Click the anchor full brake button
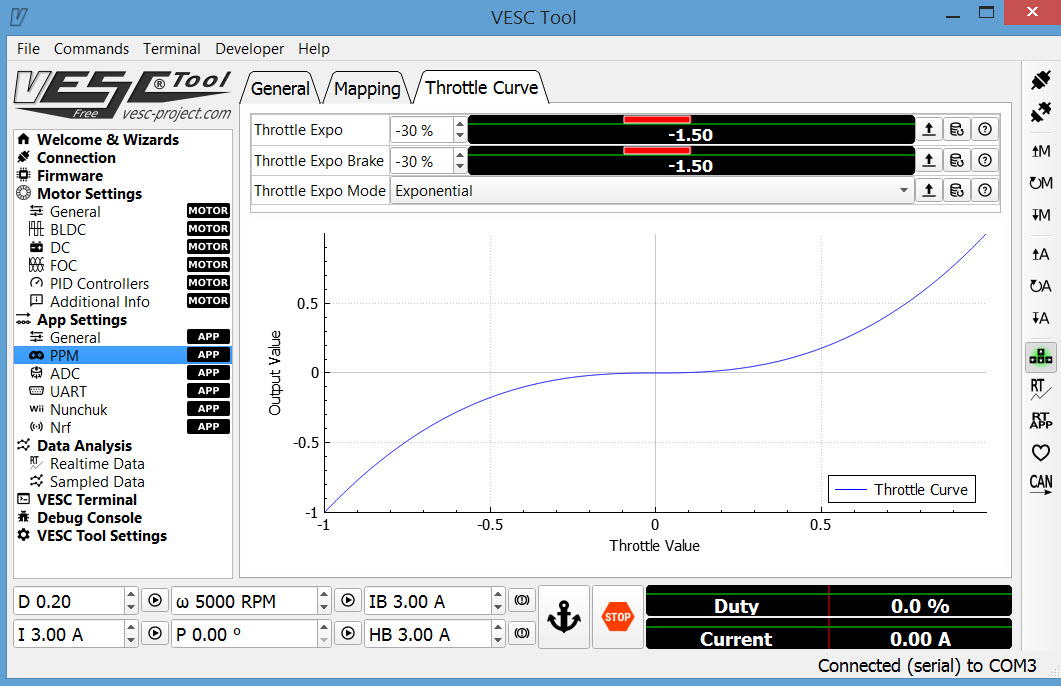This screenshot has height=686, width=1061. coord(564,617)
